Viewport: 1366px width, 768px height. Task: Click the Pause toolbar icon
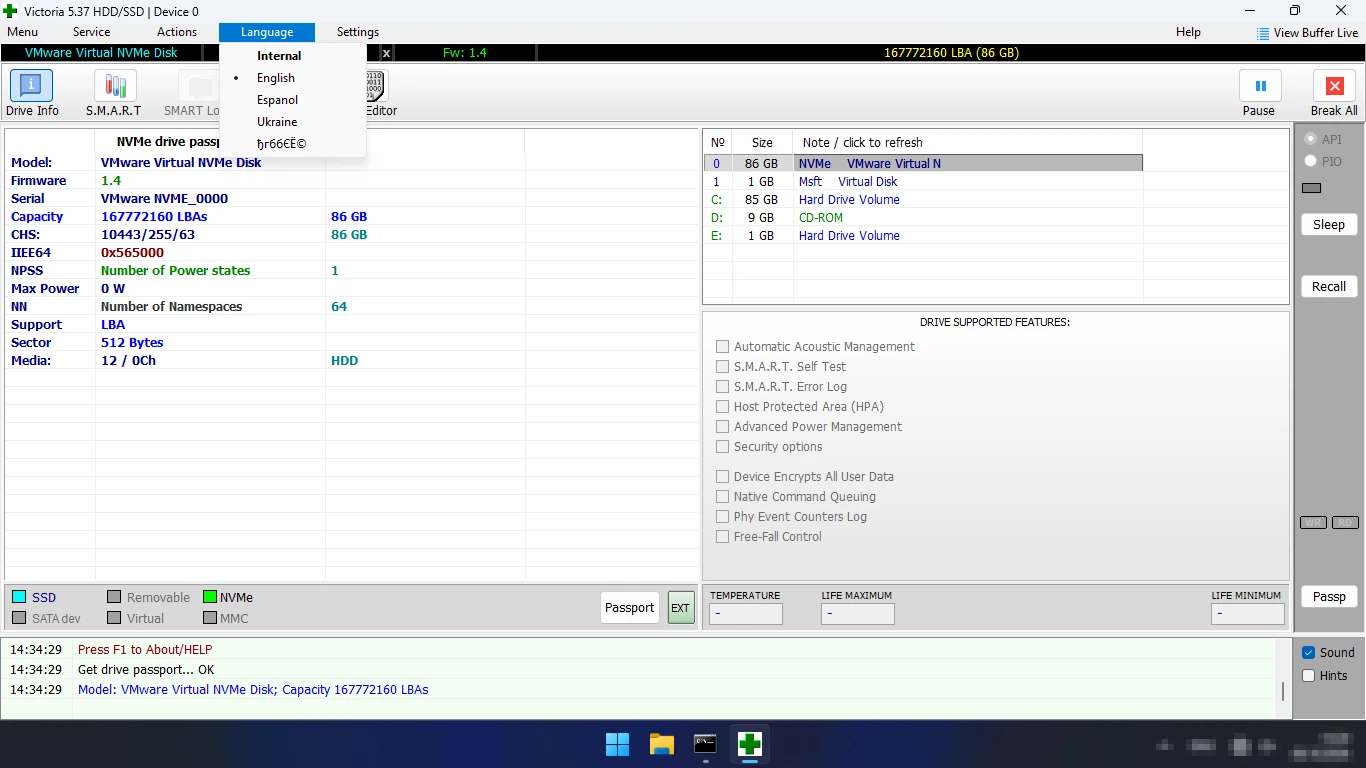(x=1260, y=86)
